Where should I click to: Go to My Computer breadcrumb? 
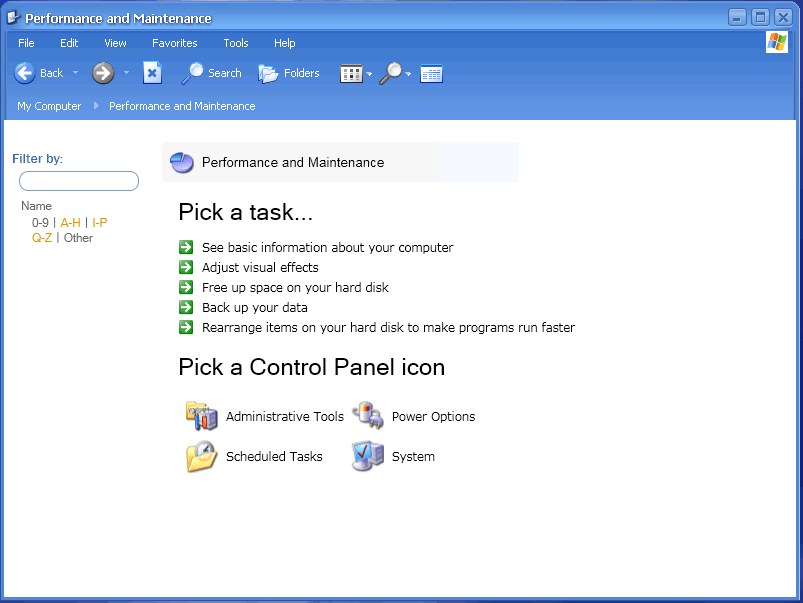point(49,106)
